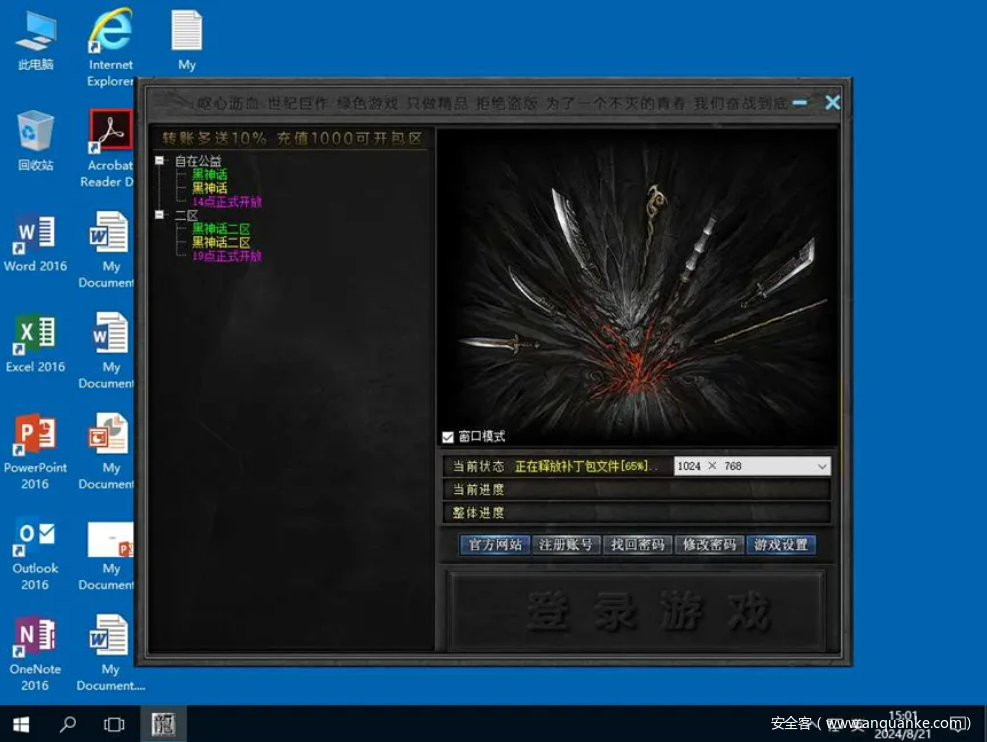Screen dimensions: 987x742
Task: Open the 回收站 recycle bin icon
Action: [x=35, y=141]
